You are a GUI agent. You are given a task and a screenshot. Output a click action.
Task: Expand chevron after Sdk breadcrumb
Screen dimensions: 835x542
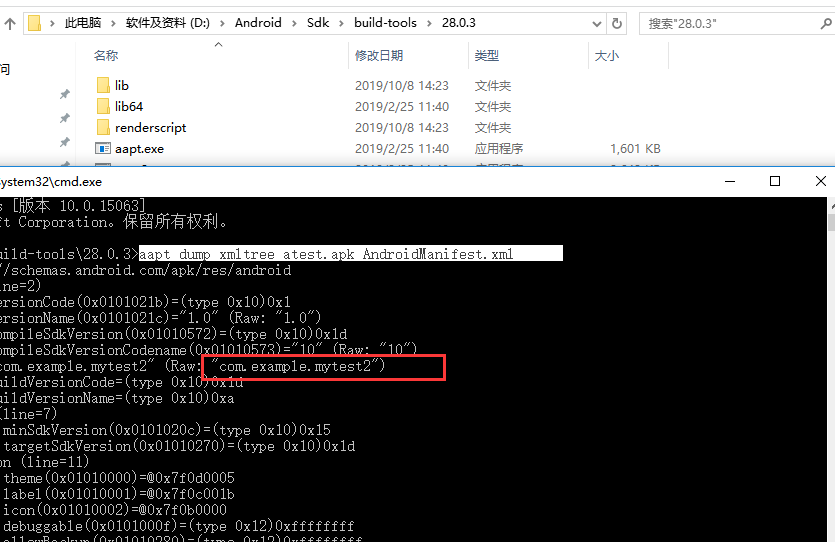click(342, 23)
